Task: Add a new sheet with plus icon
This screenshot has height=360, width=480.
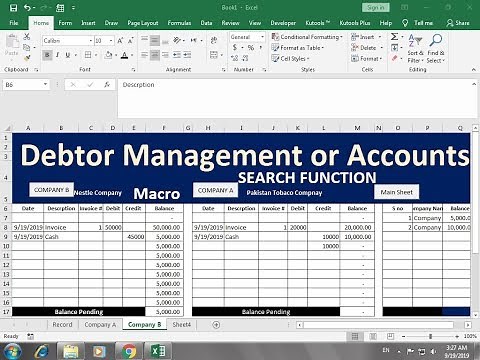Action: coord(216,324)
